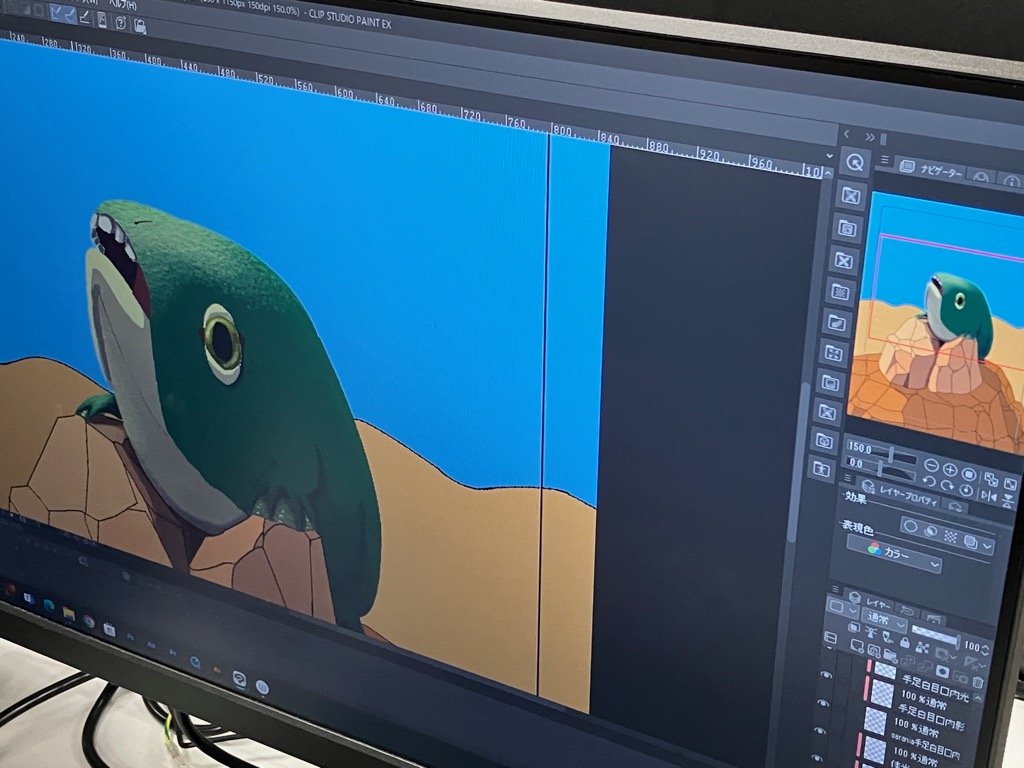
Task: Open the mask enable dropdown in Layer panel
Action: click(x=946, y=653)
